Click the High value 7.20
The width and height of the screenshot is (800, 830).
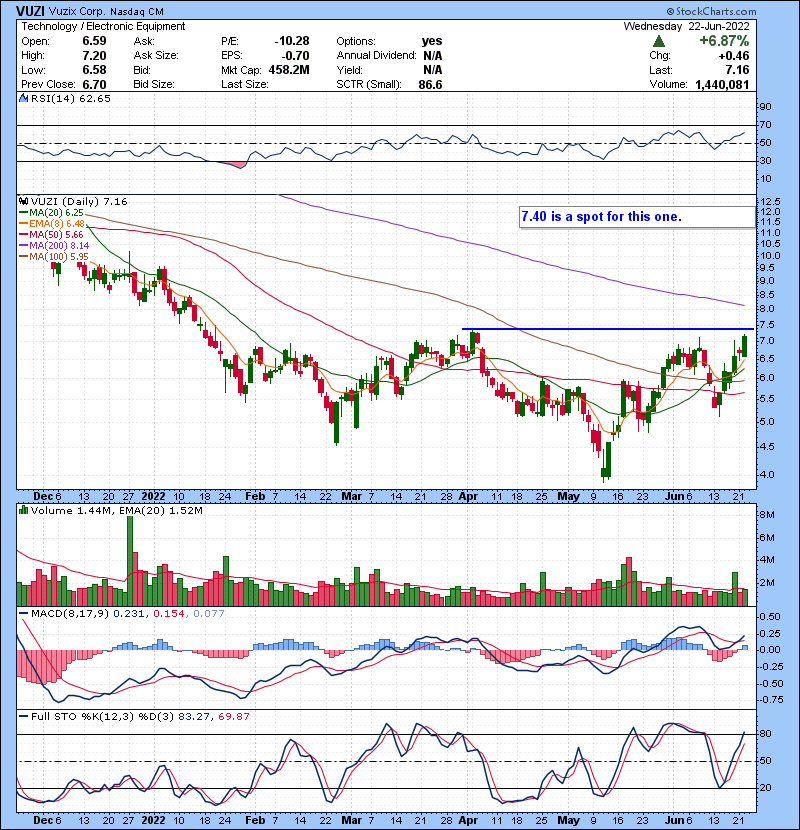(x=94, y=56)
